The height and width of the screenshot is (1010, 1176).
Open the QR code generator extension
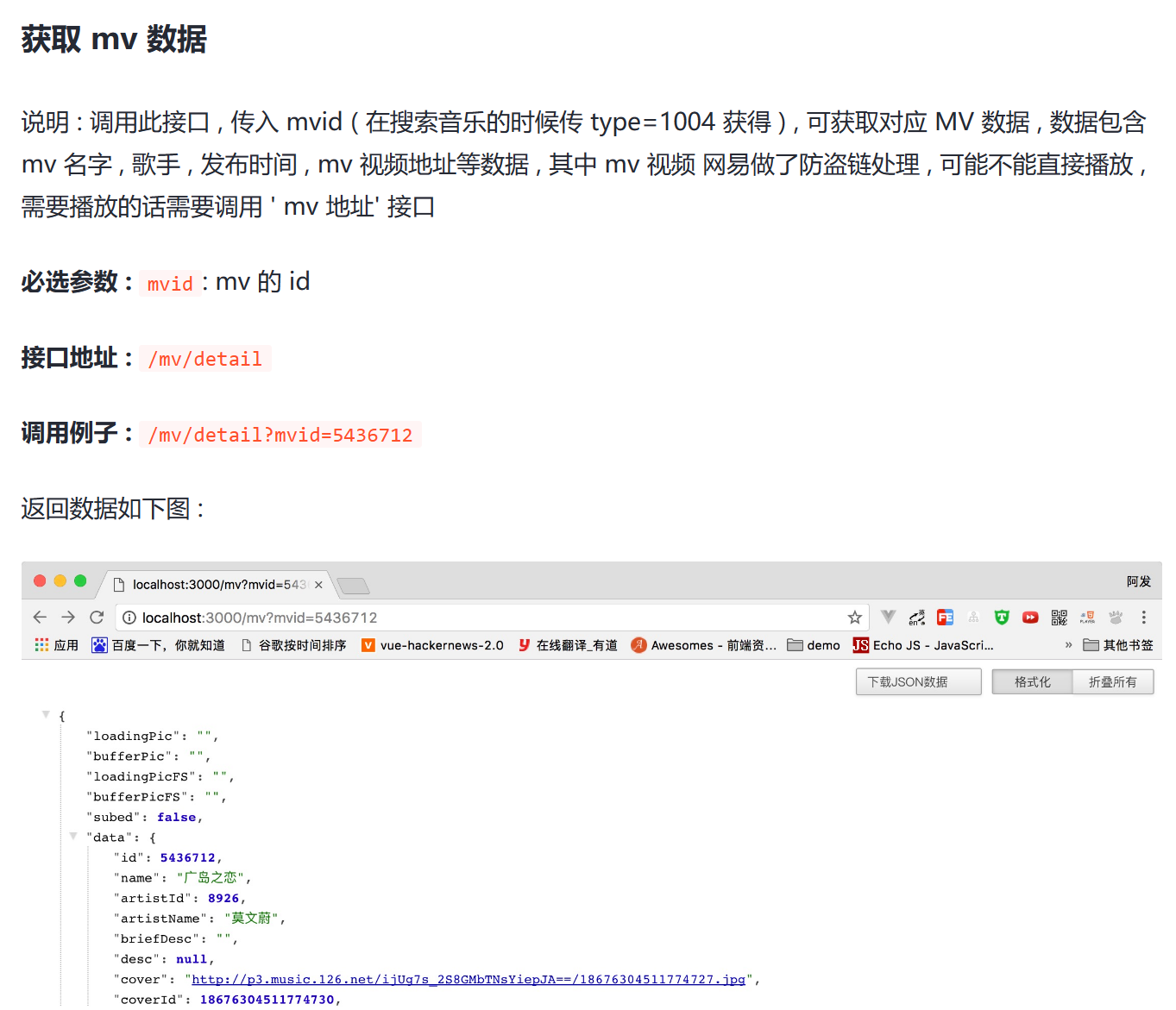1059,617
